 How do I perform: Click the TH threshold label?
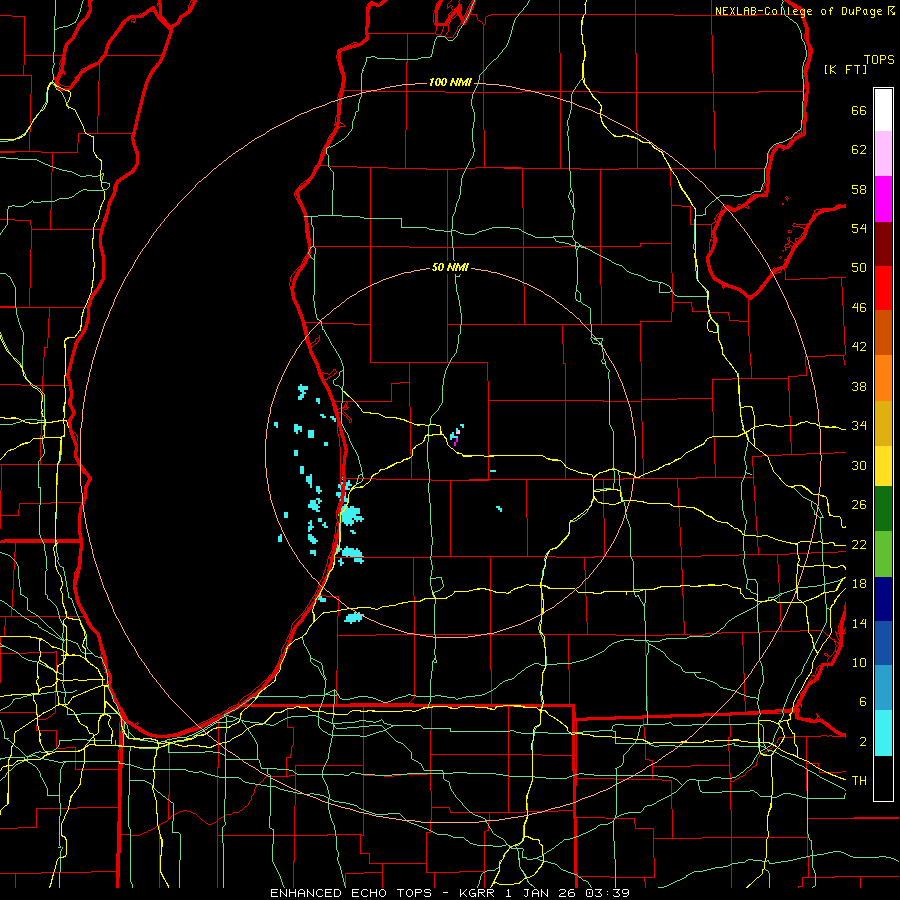(859, 781)
